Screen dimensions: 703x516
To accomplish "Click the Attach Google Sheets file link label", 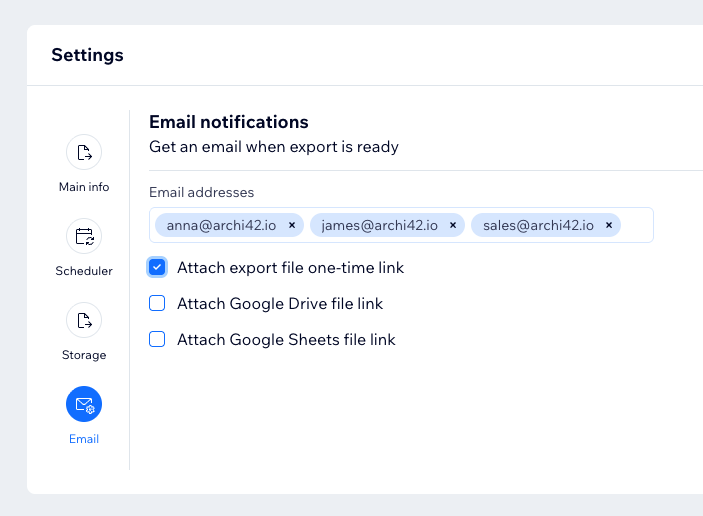I will (x=286, y=339).
